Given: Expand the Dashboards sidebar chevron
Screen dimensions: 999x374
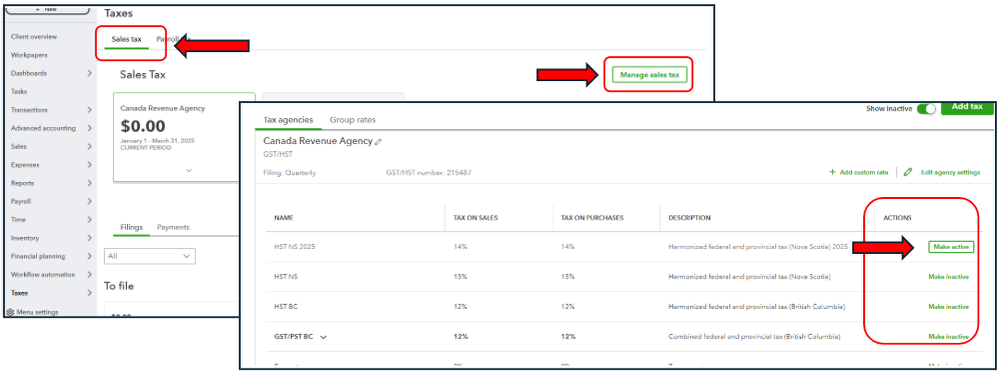Looking at the screenshot, I should point(89,73).
